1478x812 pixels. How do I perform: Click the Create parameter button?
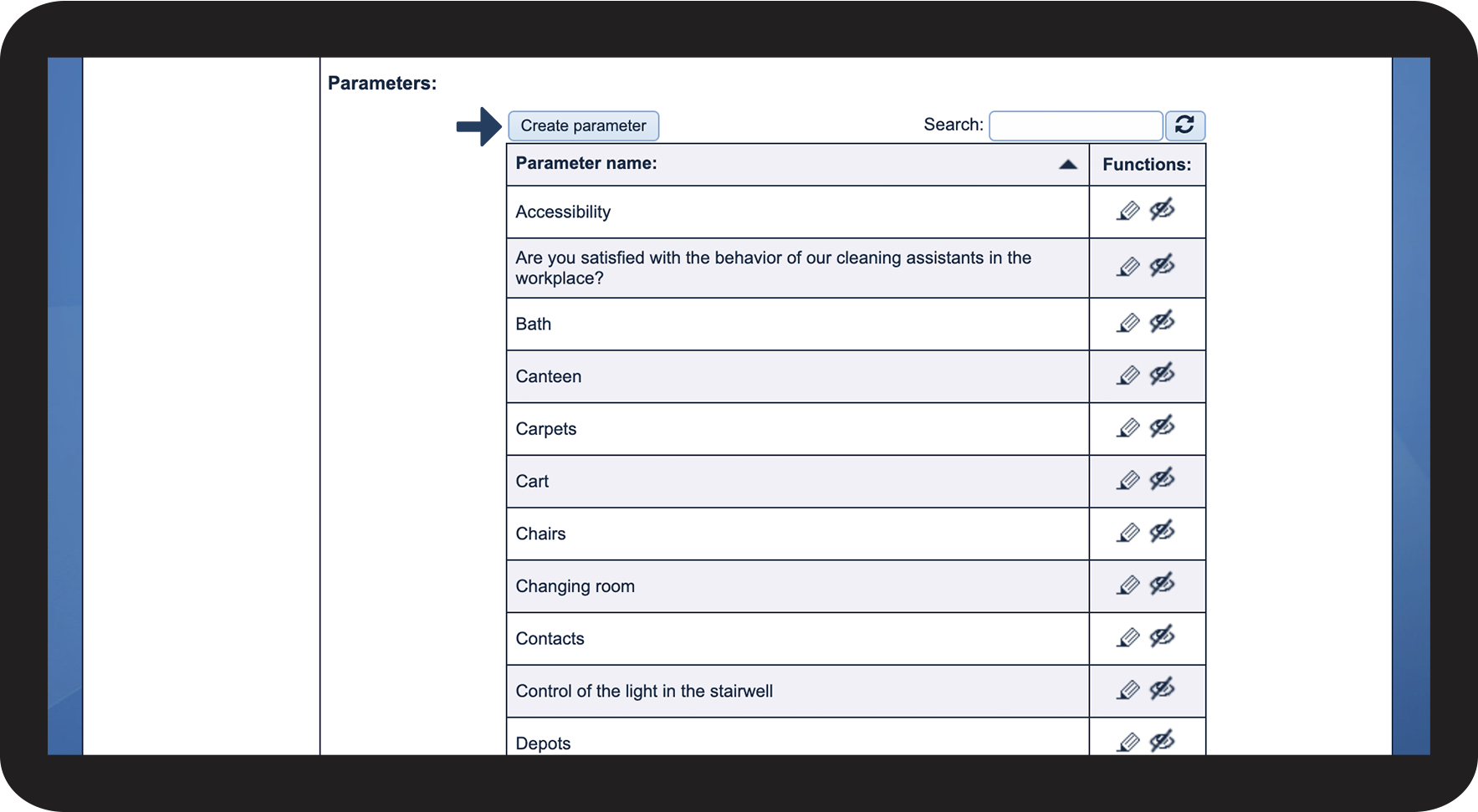[583, 125]
